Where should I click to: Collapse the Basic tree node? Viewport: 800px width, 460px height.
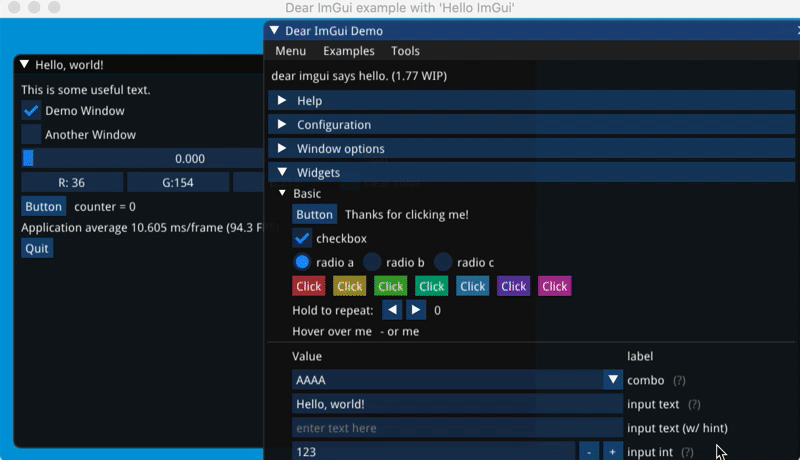(x=282, y=193)
